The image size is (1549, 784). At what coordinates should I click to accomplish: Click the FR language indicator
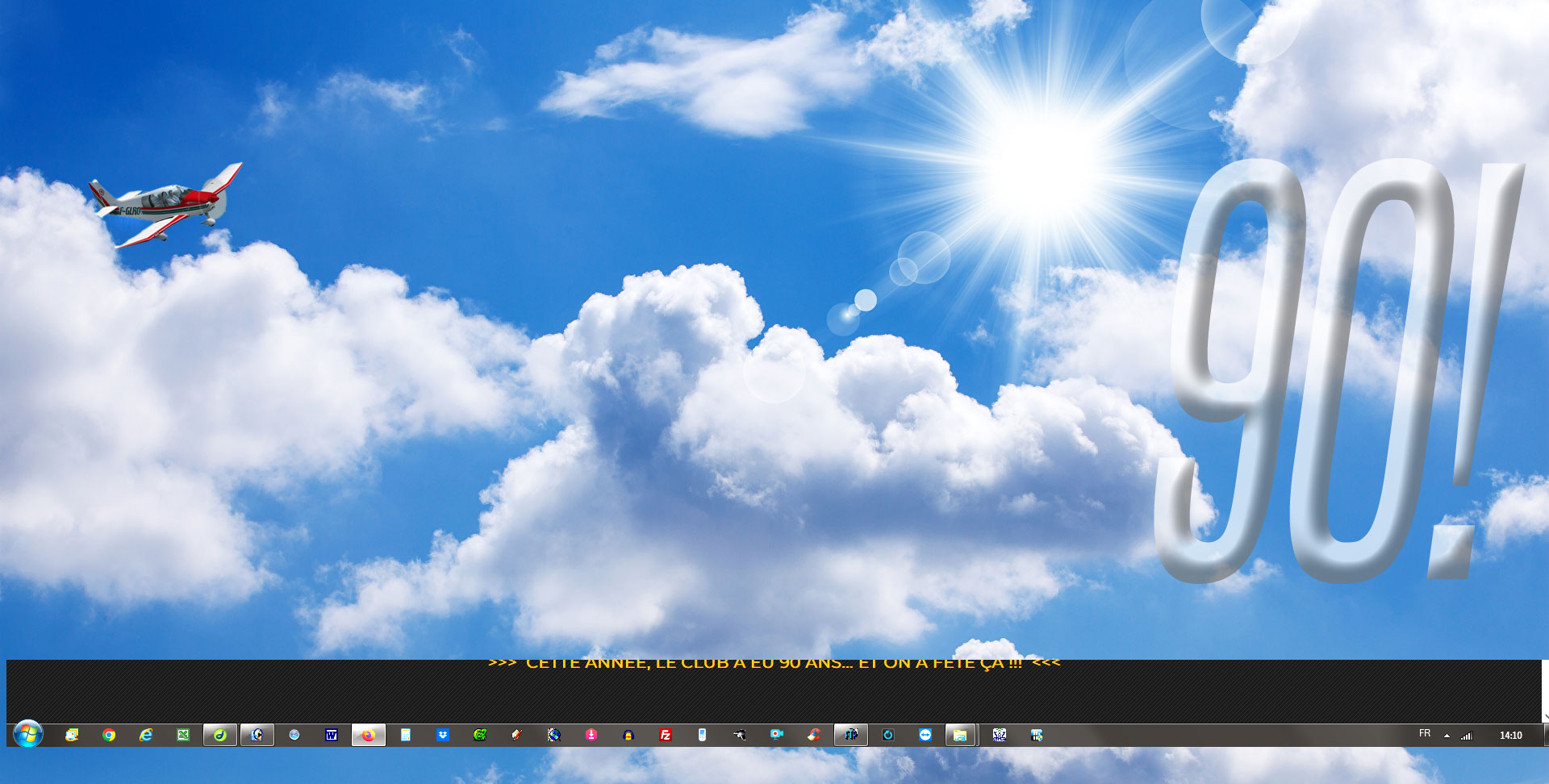point(1425,734)
